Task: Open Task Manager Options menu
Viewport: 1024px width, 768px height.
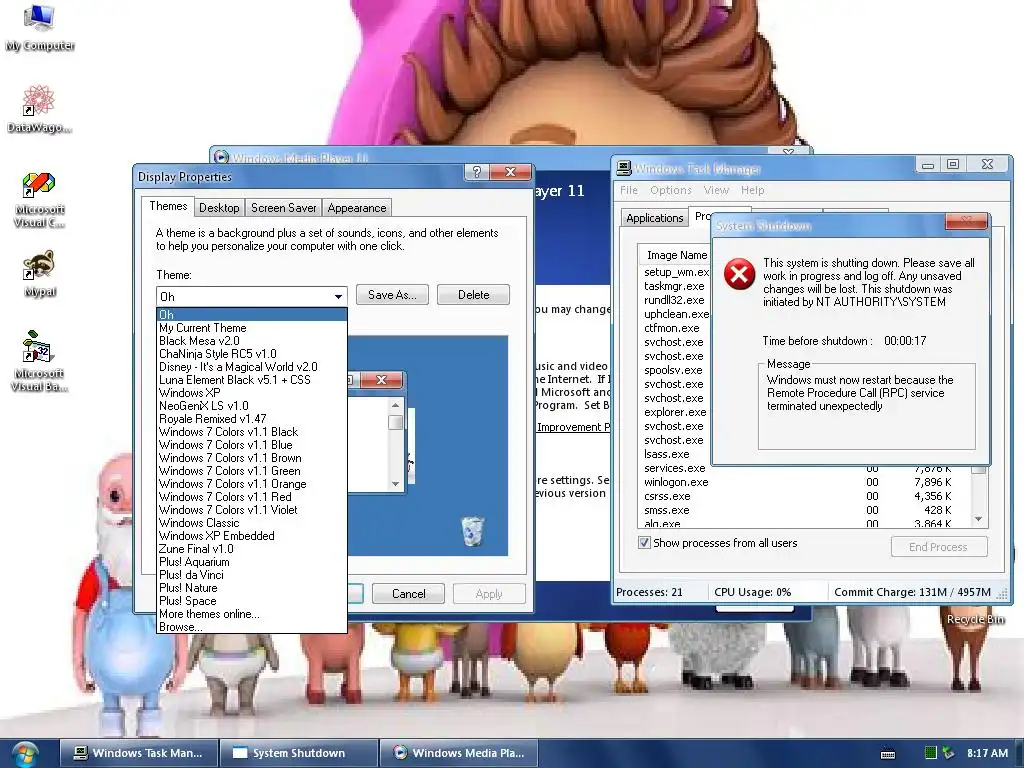Action: pyautogui.click(x=670, y=190)
